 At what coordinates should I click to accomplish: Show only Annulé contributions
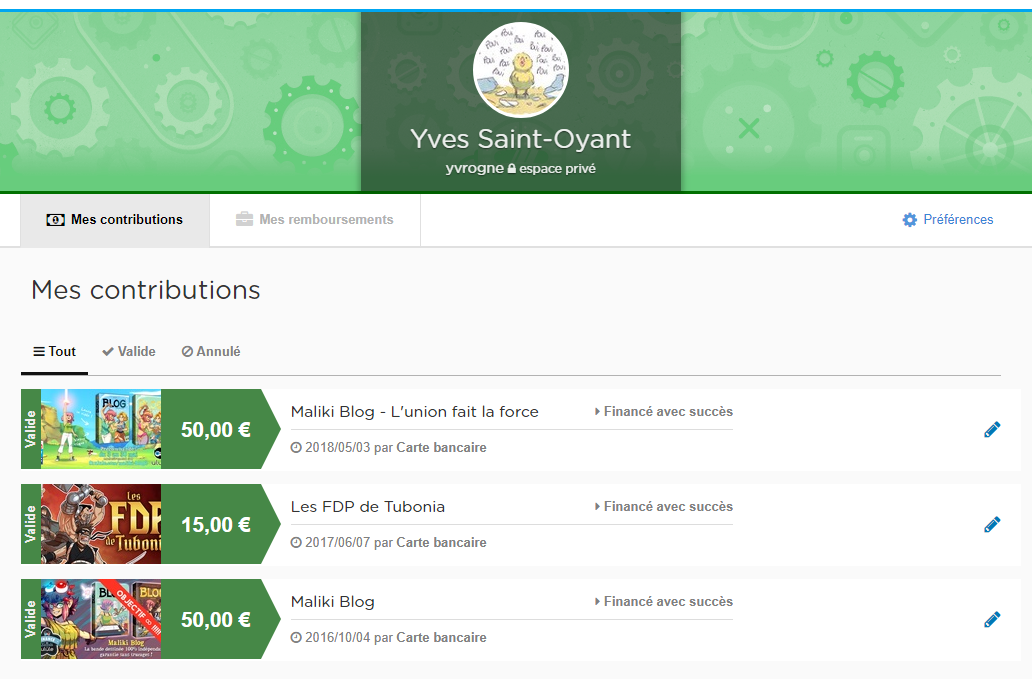(x=211, y=352)
